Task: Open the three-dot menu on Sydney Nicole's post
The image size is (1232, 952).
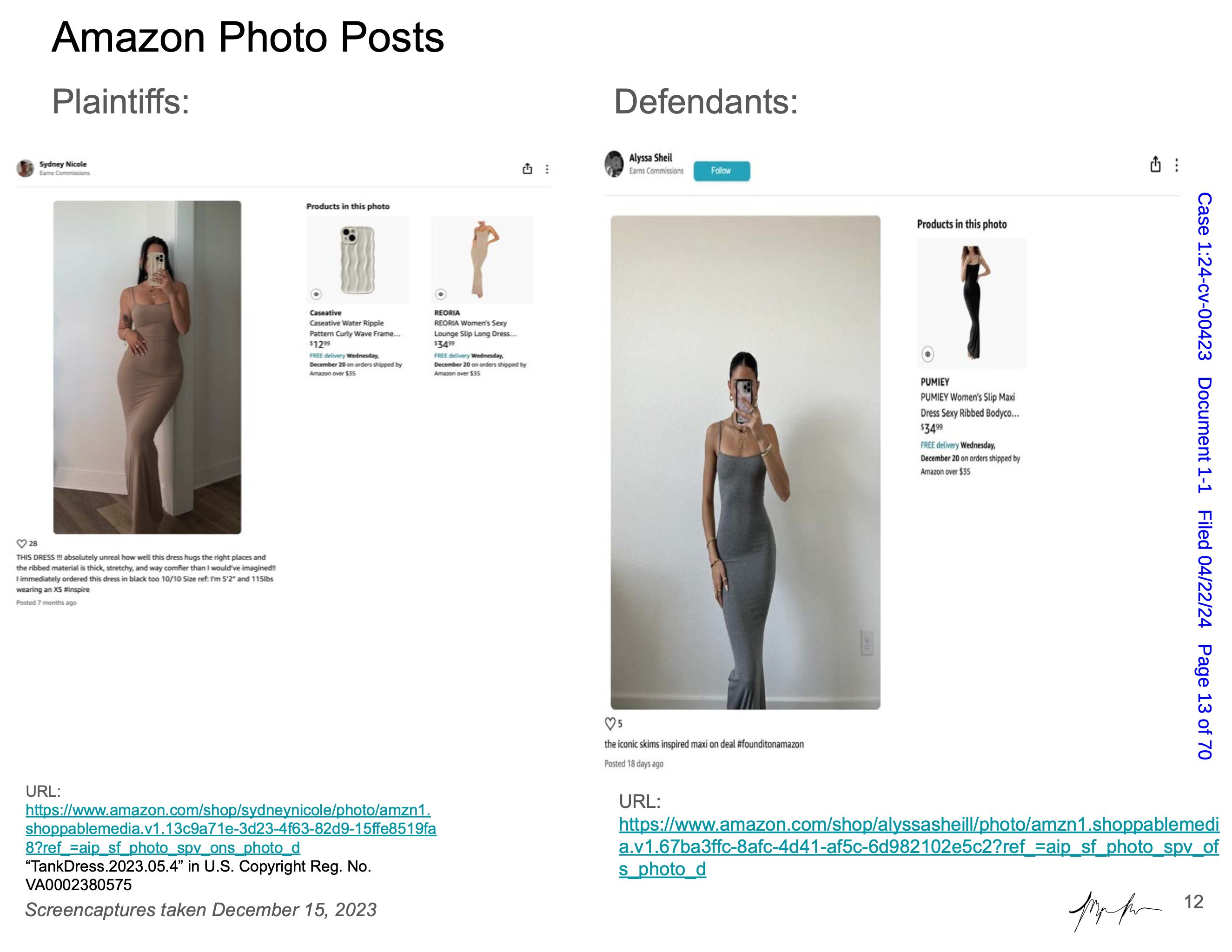Action: 547,169
